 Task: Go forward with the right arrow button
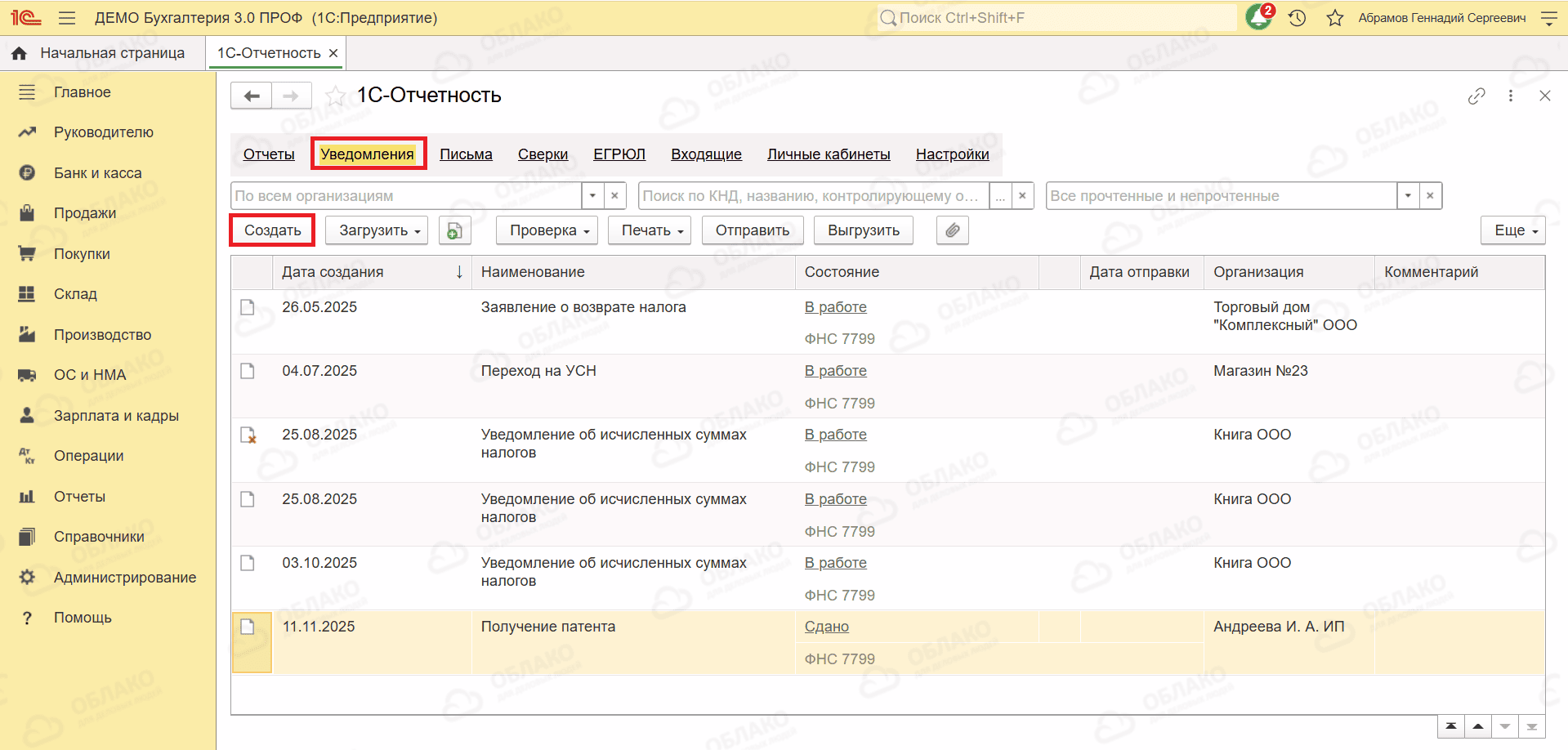[292, 96]
